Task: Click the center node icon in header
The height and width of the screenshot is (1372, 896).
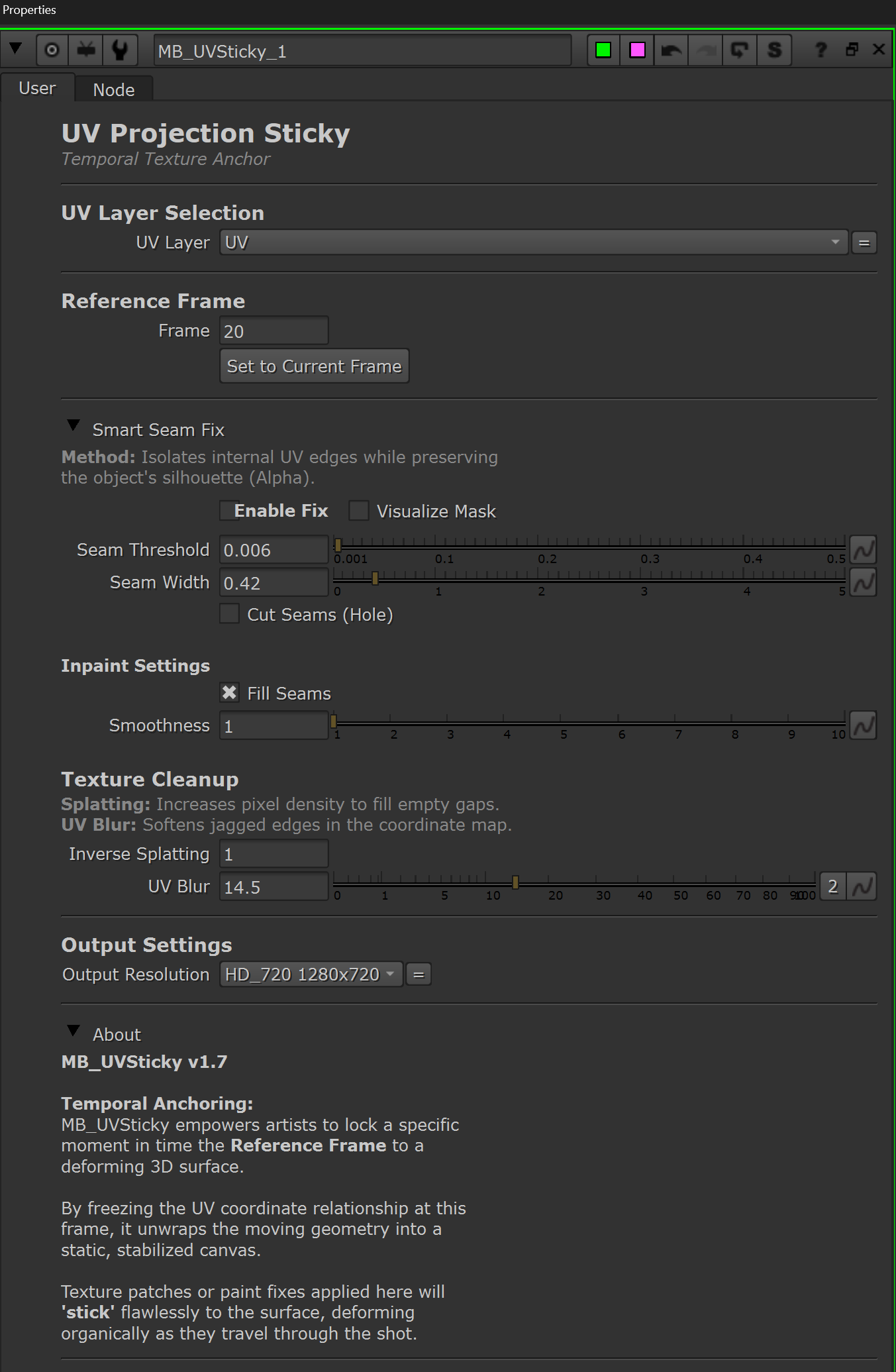Action: (52, 50)
